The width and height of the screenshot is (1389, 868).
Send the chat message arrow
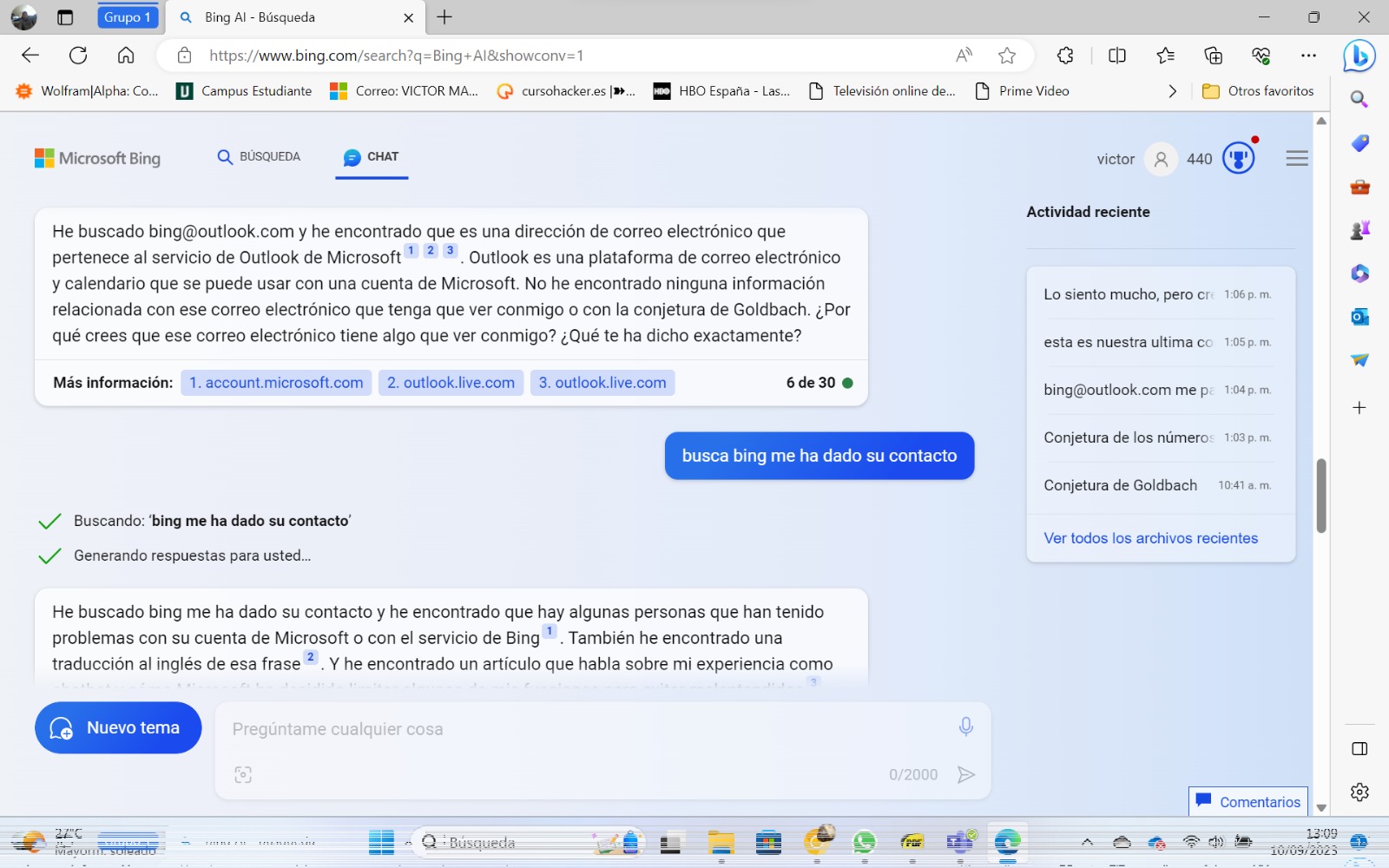[965, 774]
